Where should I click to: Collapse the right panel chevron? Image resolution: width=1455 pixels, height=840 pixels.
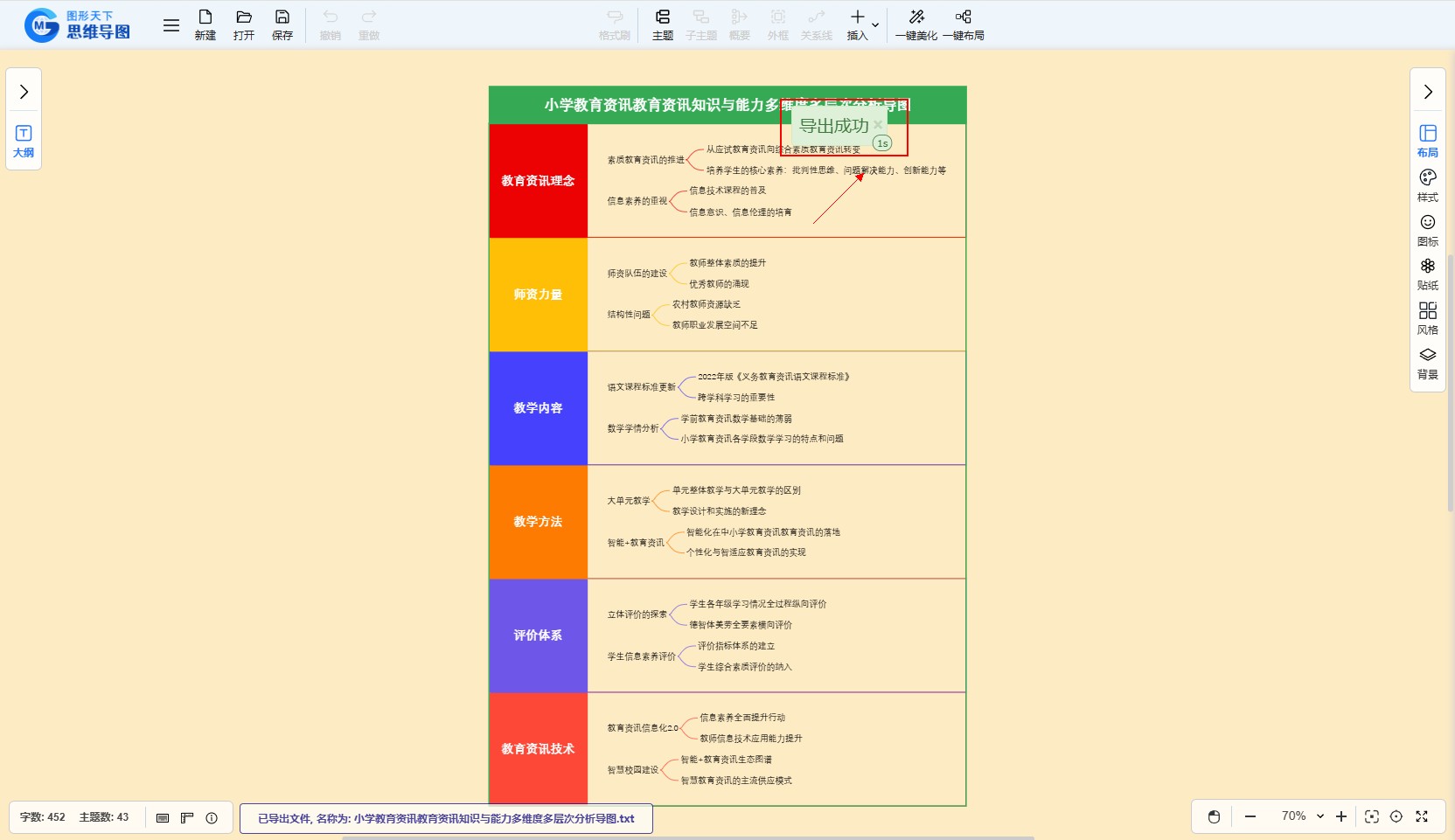(1428, 92)
